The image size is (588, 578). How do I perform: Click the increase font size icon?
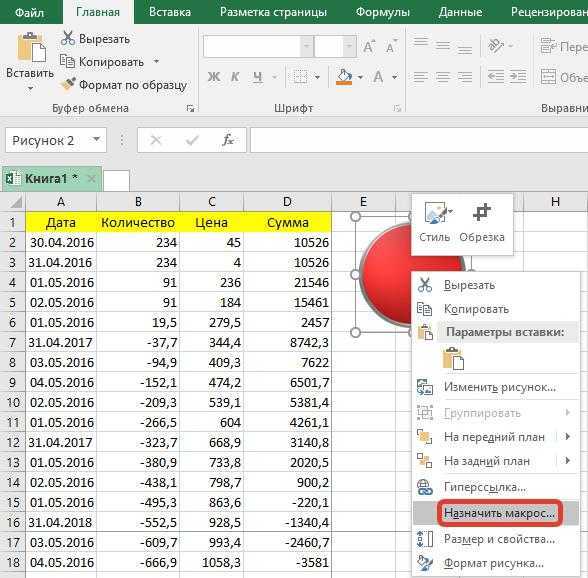[x=369, y=47]
